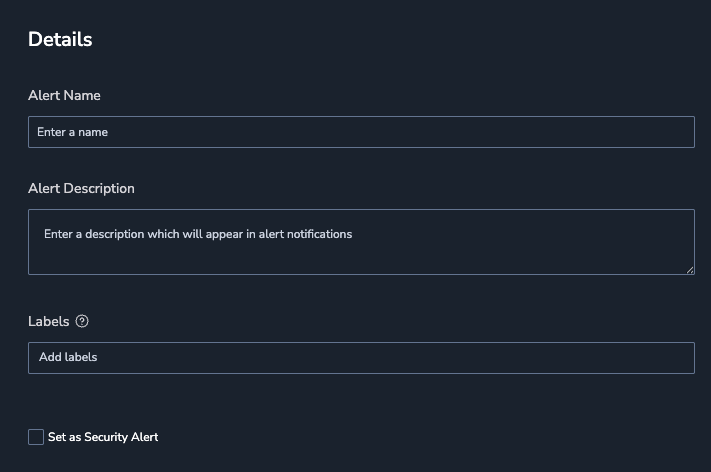This screenshot has width=711, height=472.
Task: Click the Alert Name field label
Action: [x=64, y=95]
